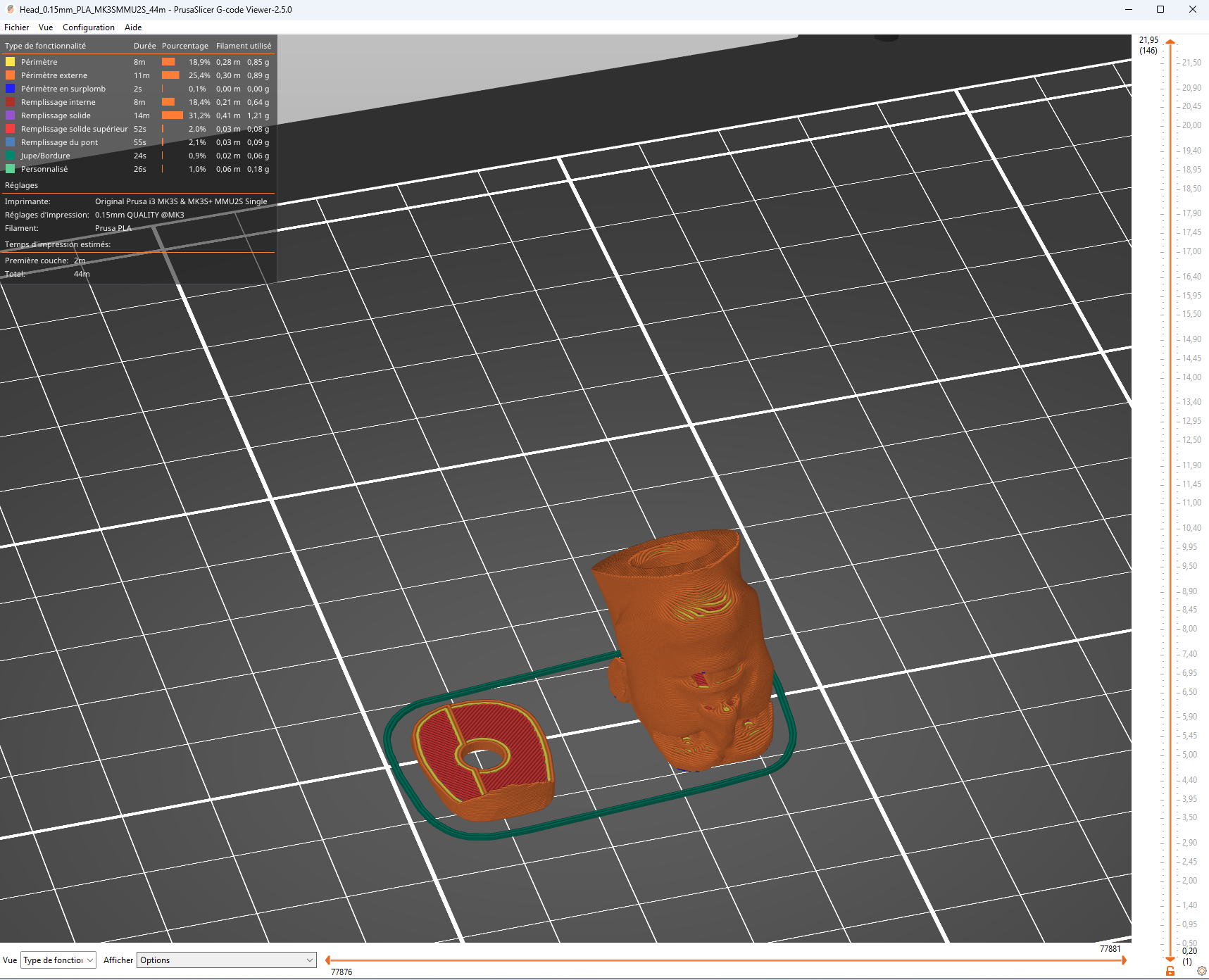This screenshot has height=980, width=1209.
Task: Toggle Personnalisé legend entry
Action: tap(44, 169)
